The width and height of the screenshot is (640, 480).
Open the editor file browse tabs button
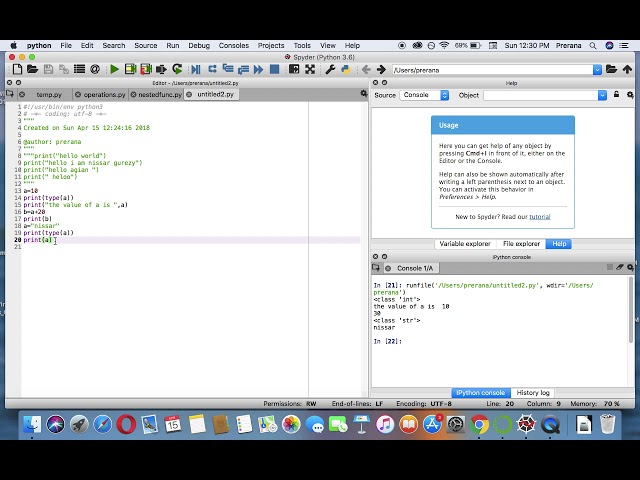(x=10, y=94)
